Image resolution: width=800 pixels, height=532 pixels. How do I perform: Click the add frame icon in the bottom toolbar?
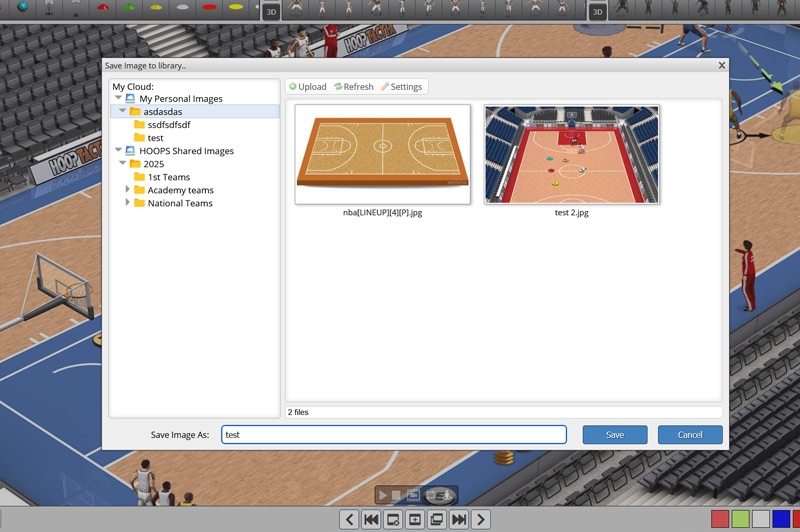coord(415,519)
